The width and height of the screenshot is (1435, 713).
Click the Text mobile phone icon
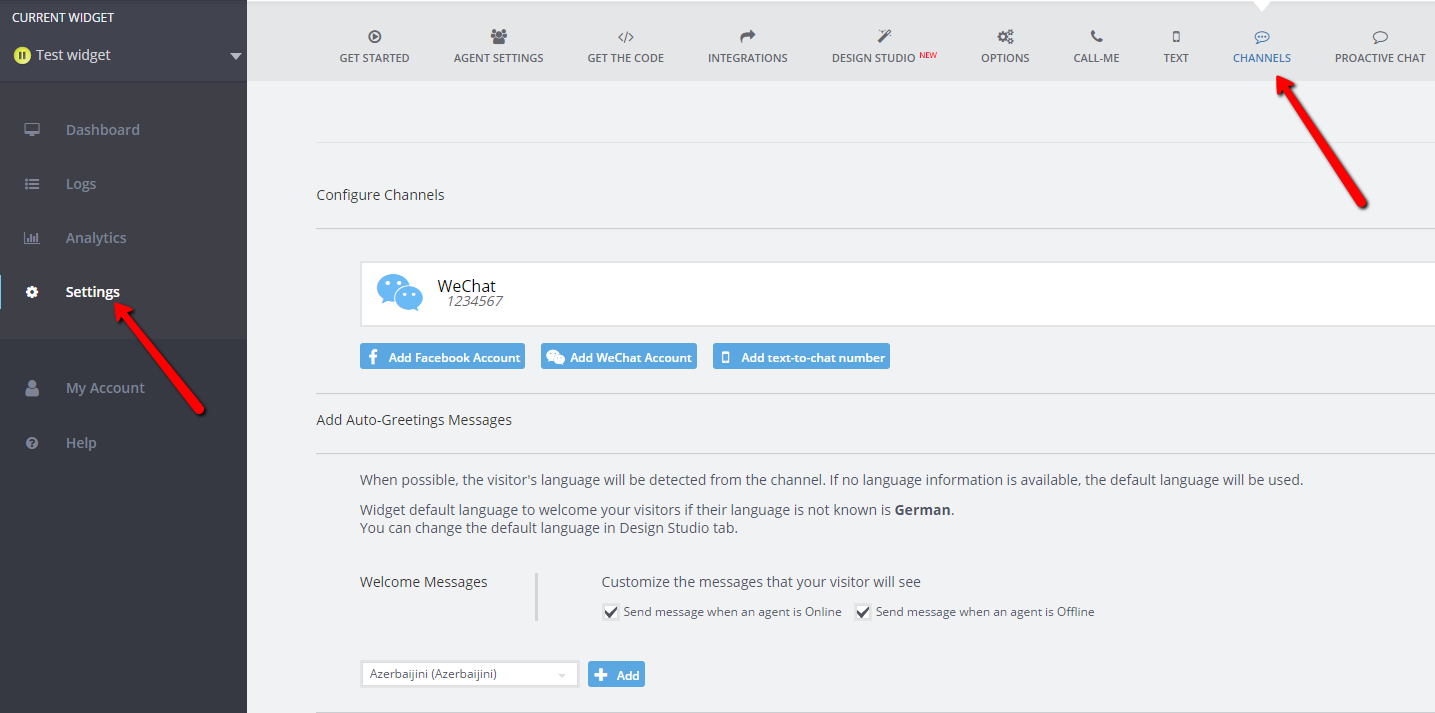coord(1176,37)
